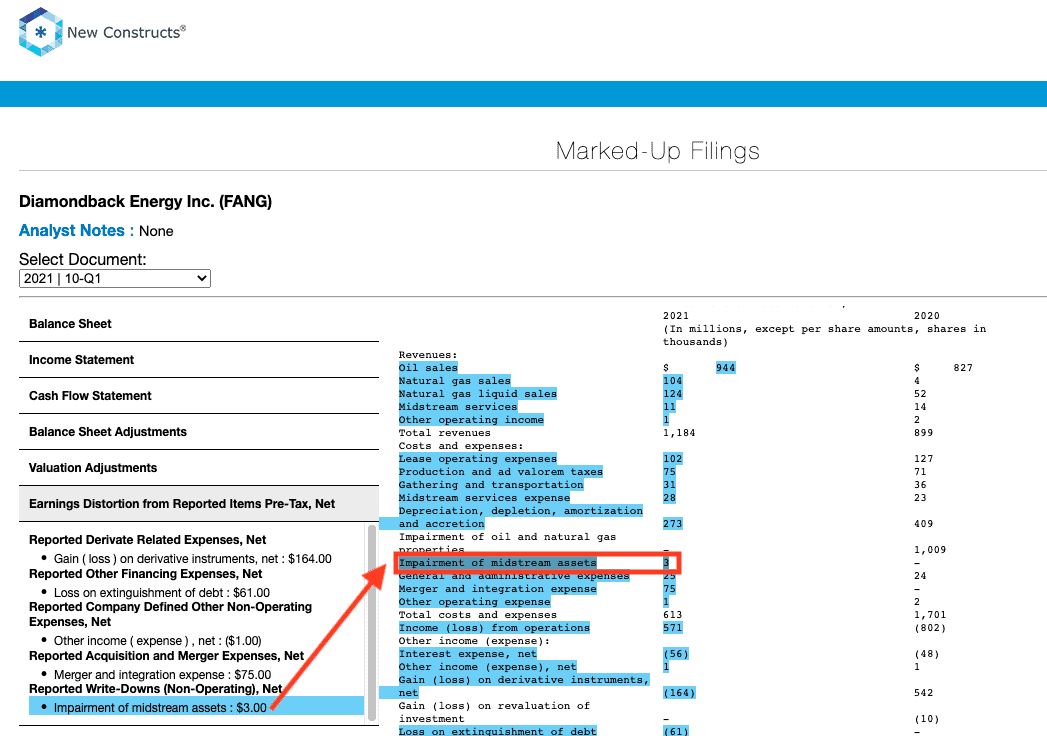Click the highlighted 571 income from operations value

(x=672, y=628)
